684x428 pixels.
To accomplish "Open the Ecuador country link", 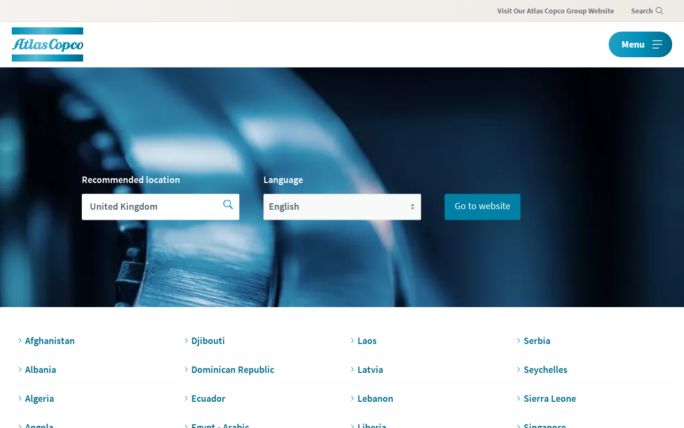I will [x=208, y=399].
